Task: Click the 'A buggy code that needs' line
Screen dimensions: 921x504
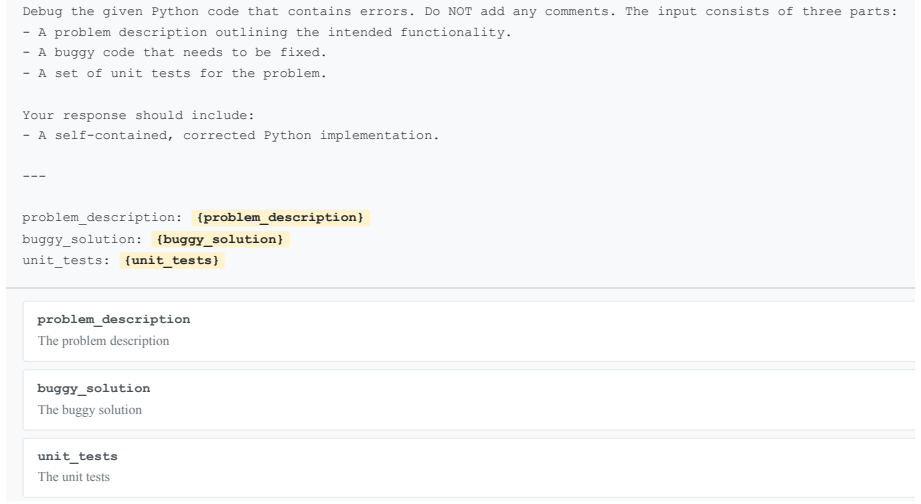Action: [x=174, y=52]
